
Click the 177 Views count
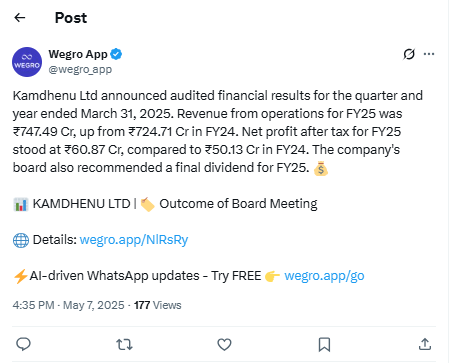(158, 305)
